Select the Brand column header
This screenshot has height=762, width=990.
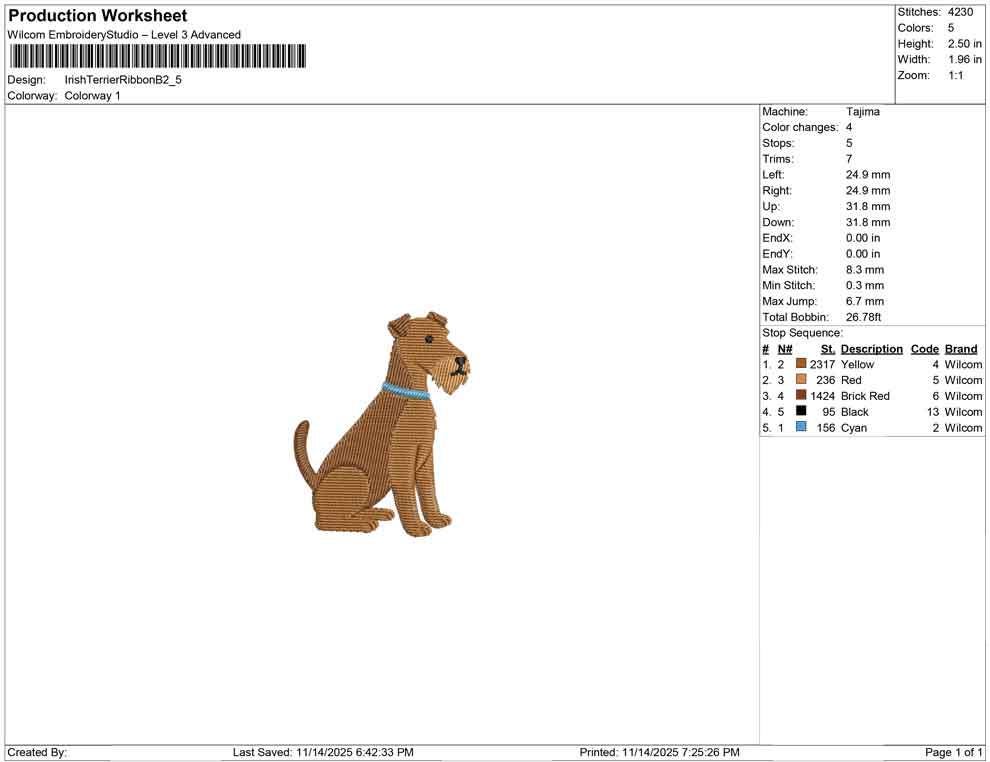(960, 348)
